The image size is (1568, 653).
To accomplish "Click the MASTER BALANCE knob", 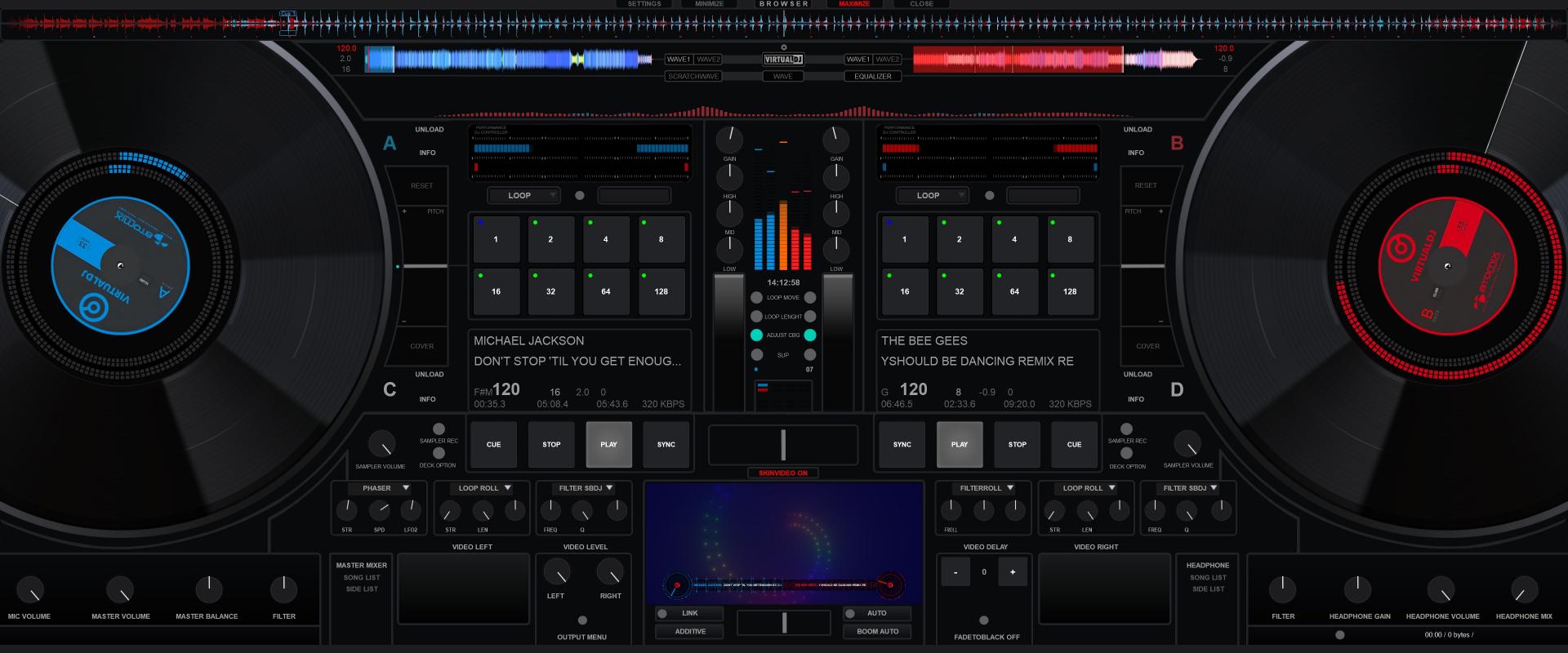I will [x=209, y=589].
